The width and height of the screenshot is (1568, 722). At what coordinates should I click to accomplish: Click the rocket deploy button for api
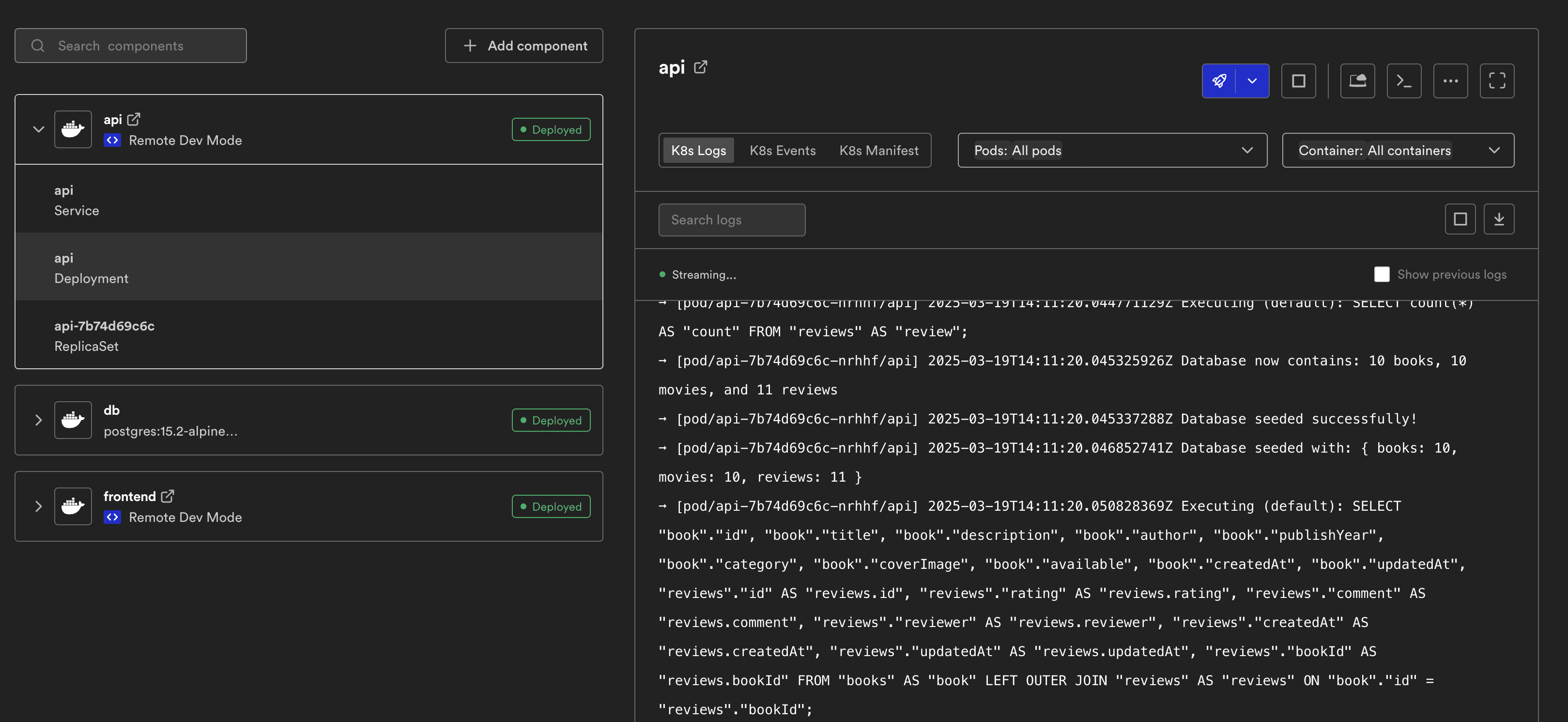(x=1219, y=80)
